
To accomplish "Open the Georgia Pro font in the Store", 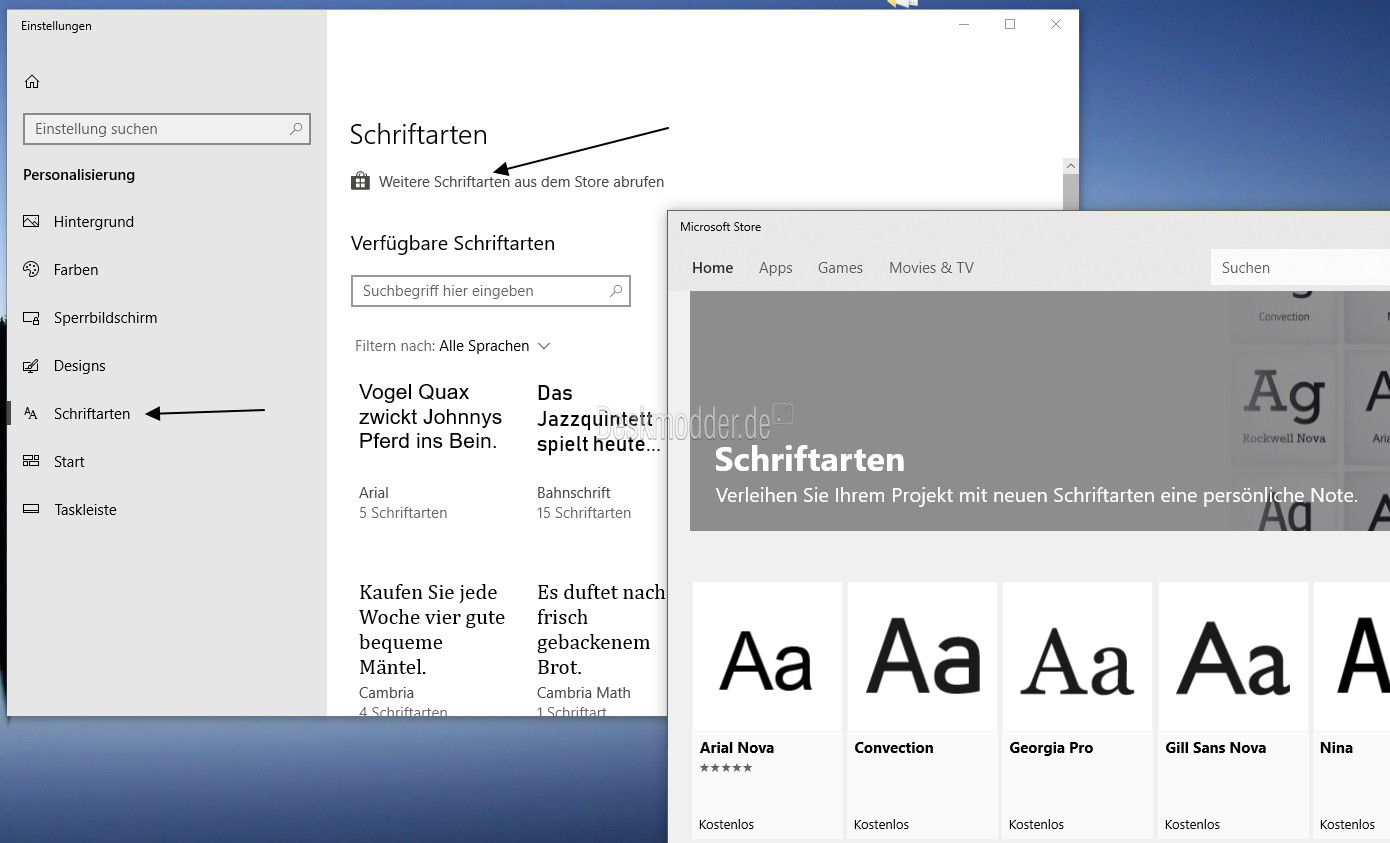I will [1077, 710].
